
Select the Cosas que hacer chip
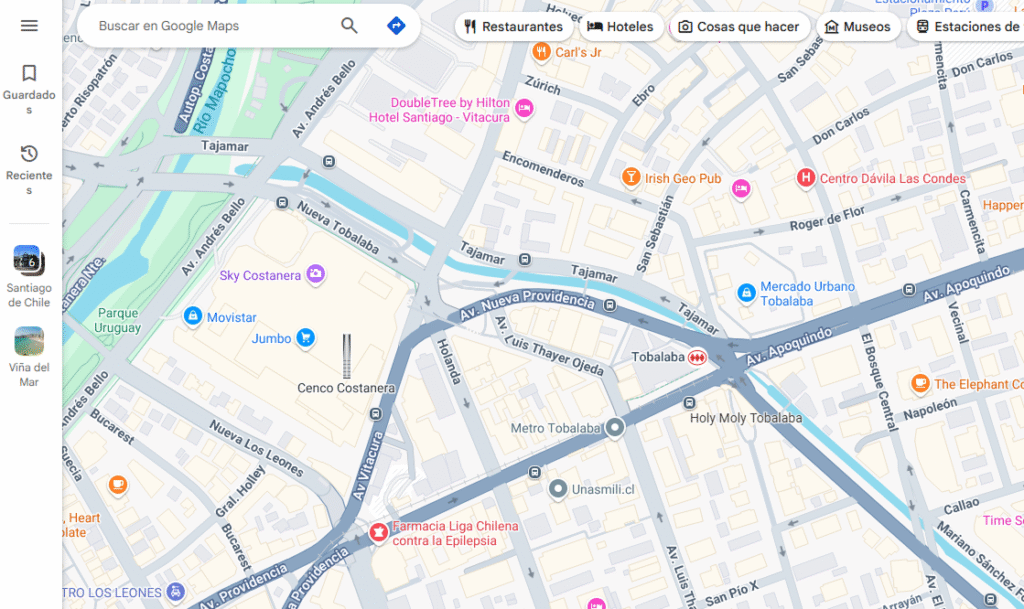739,27
